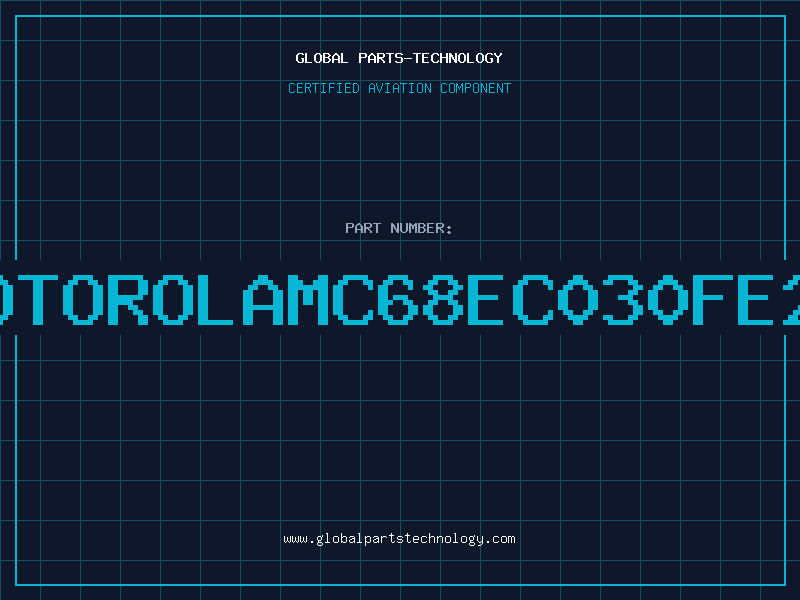Open the www.globalpartstechnology.com link

pyautogui.click(x=399, y=539)
